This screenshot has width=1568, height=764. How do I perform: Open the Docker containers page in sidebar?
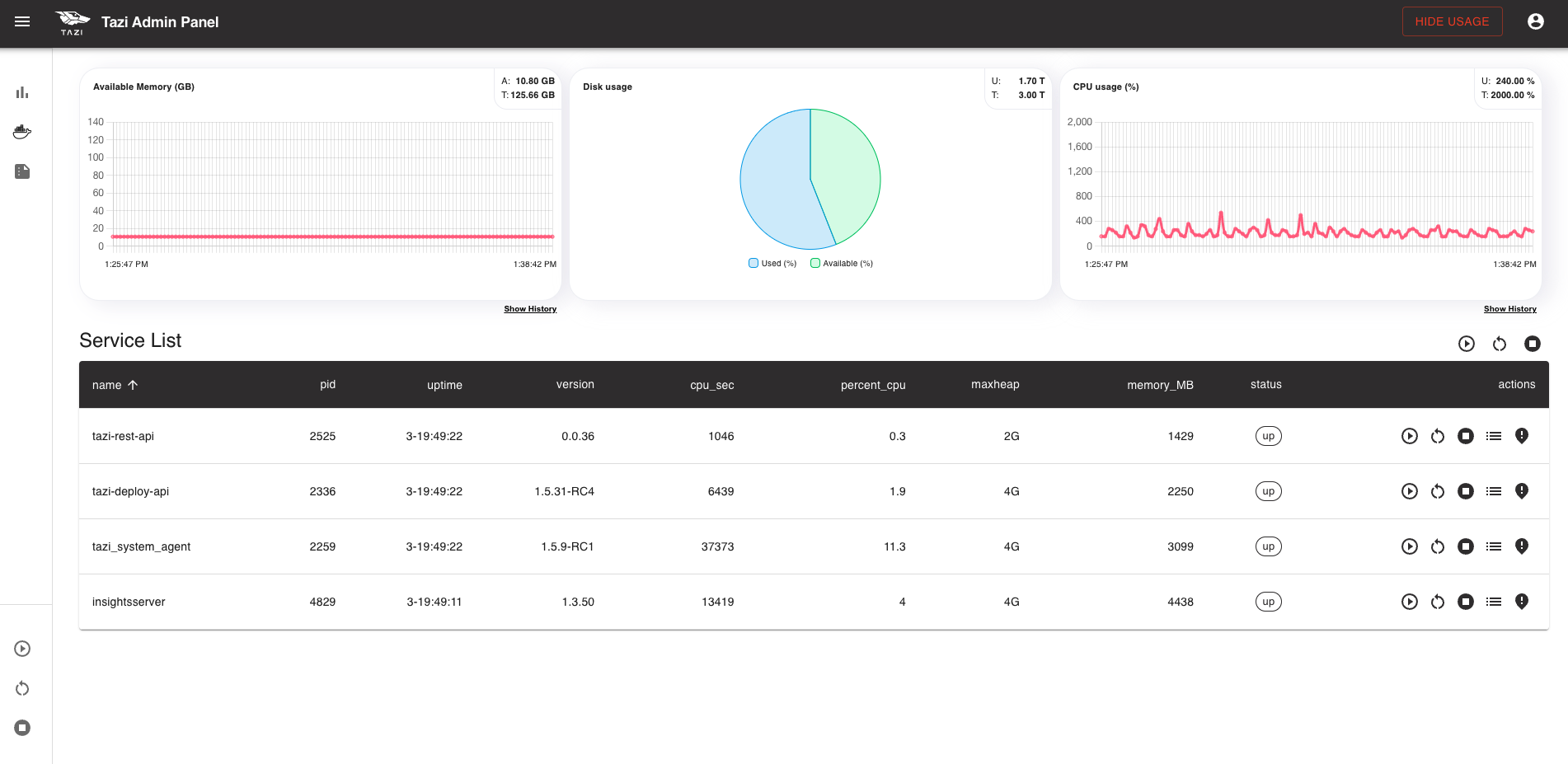pos(22,132)
